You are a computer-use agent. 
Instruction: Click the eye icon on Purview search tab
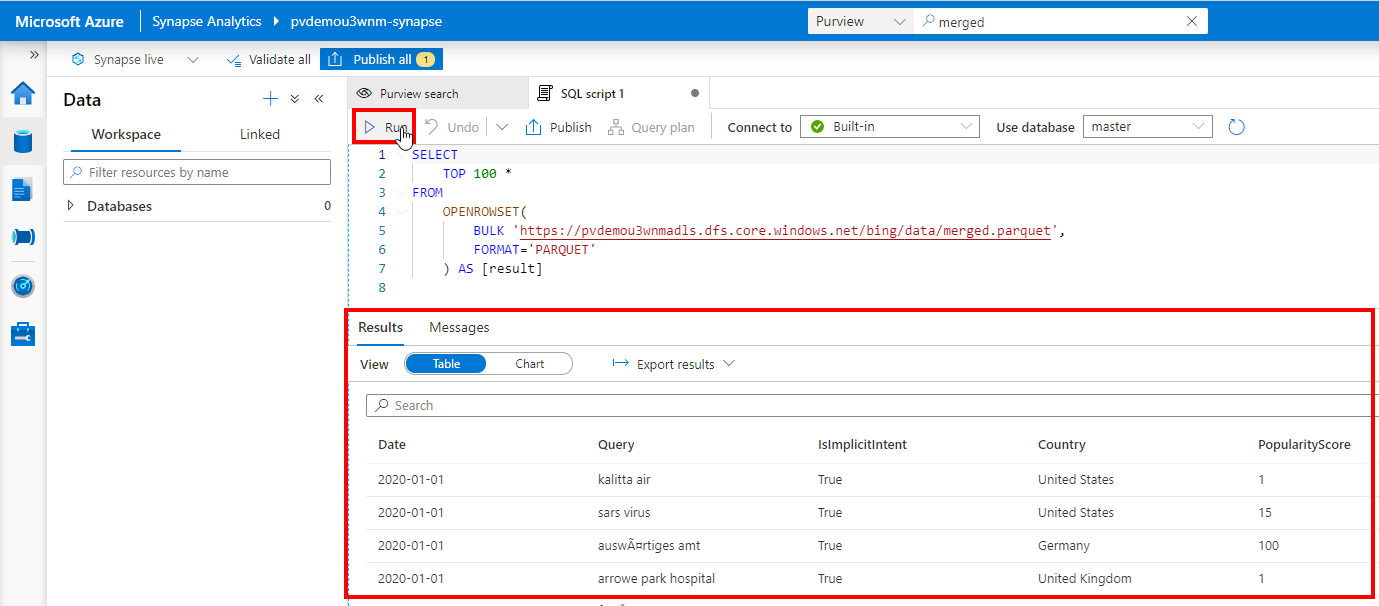click(364, 93)
